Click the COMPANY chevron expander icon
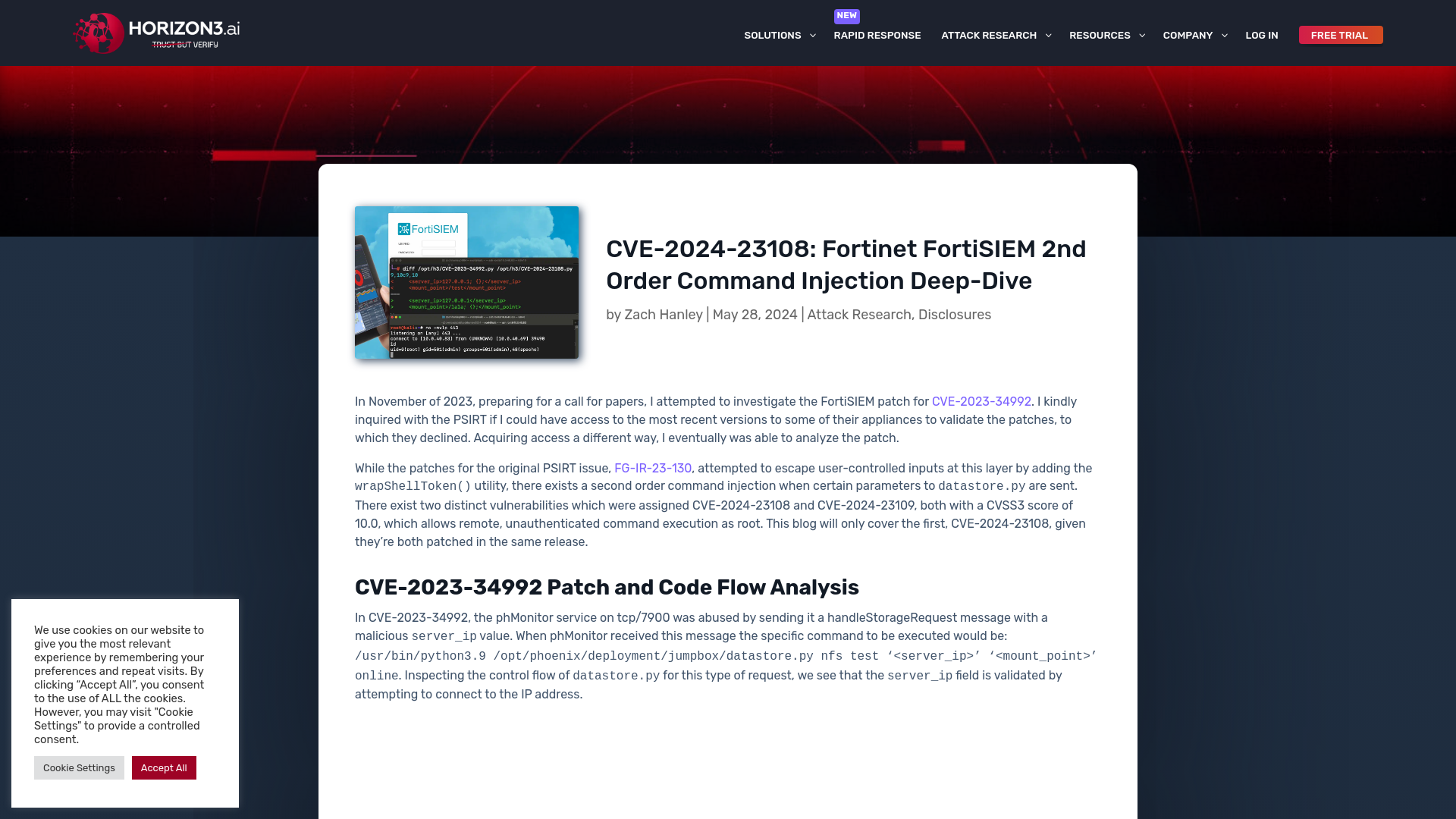Viewport: 1456px width, 819px height. pos(1225,35)
